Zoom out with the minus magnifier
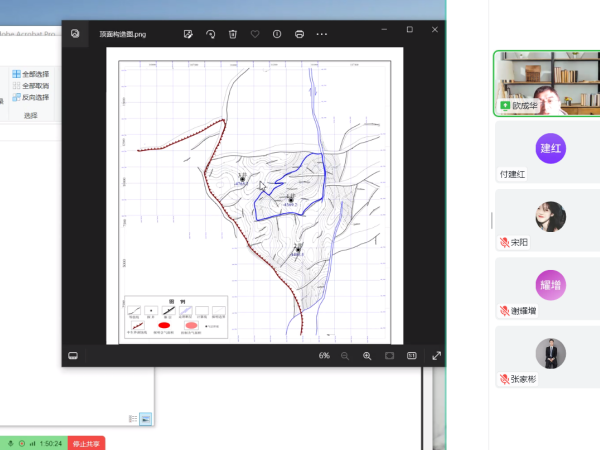Viewport: 600px width, 450px height. 345,356
